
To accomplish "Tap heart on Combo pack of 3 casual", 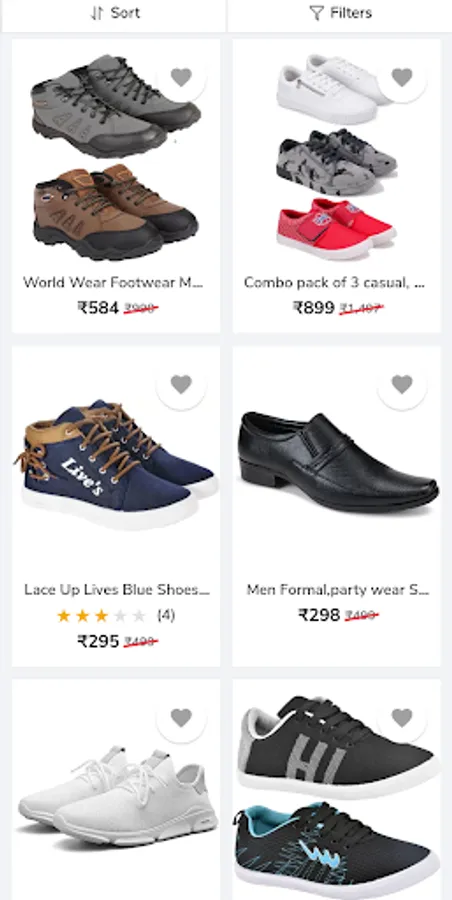I will coord(402,77).
